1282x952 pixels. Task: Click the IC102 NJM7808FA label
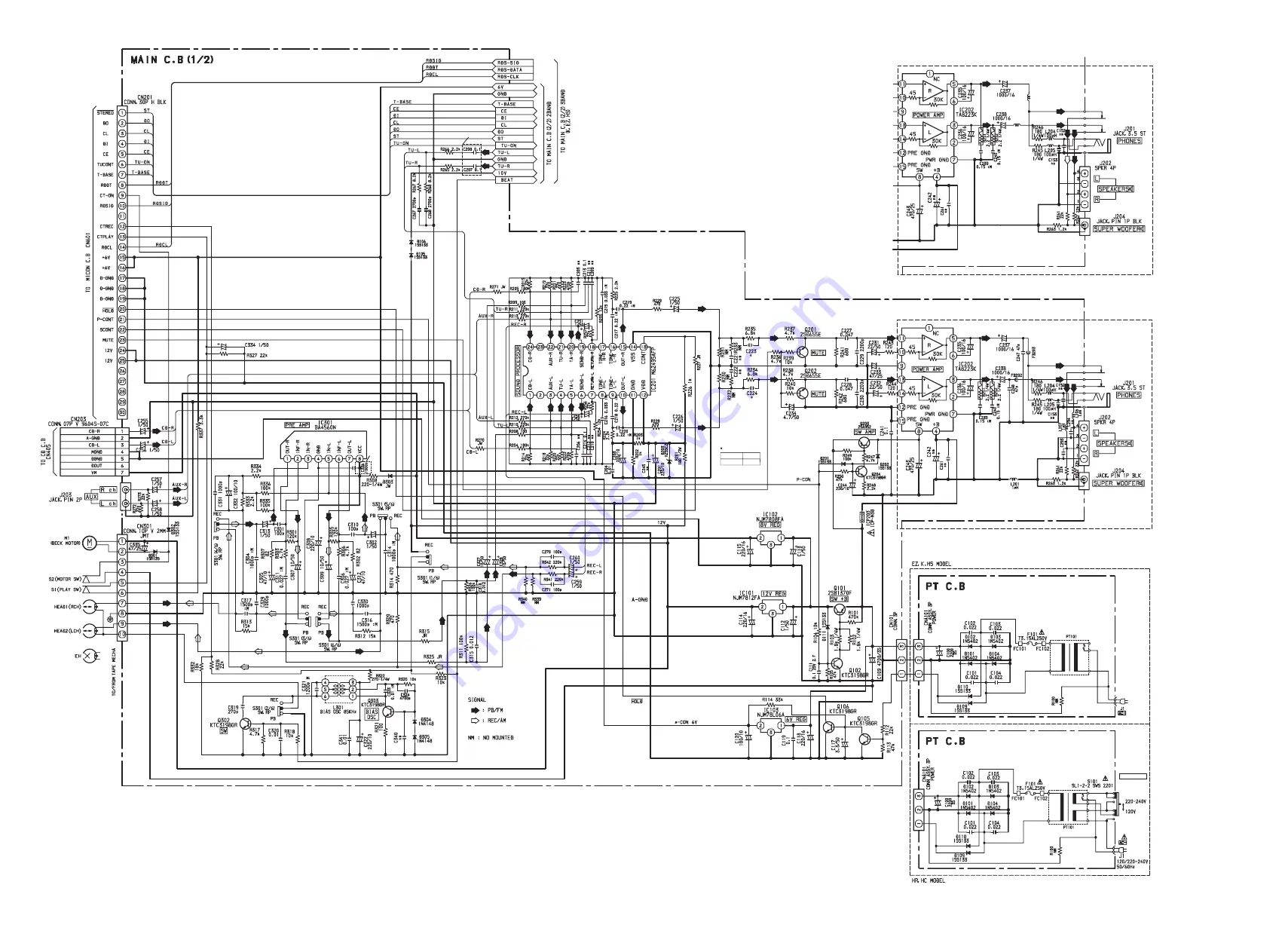click(770, 517)
